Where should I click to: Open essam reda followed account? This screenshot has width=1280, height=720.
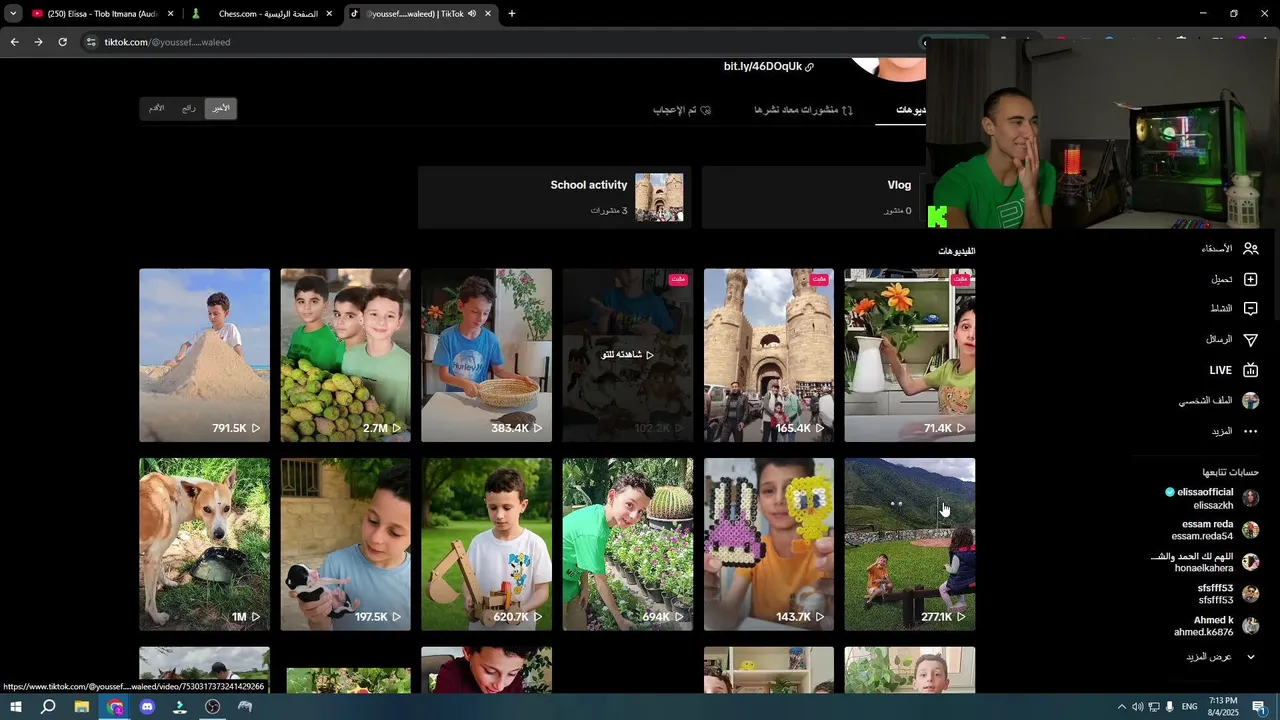point(1215,530)
